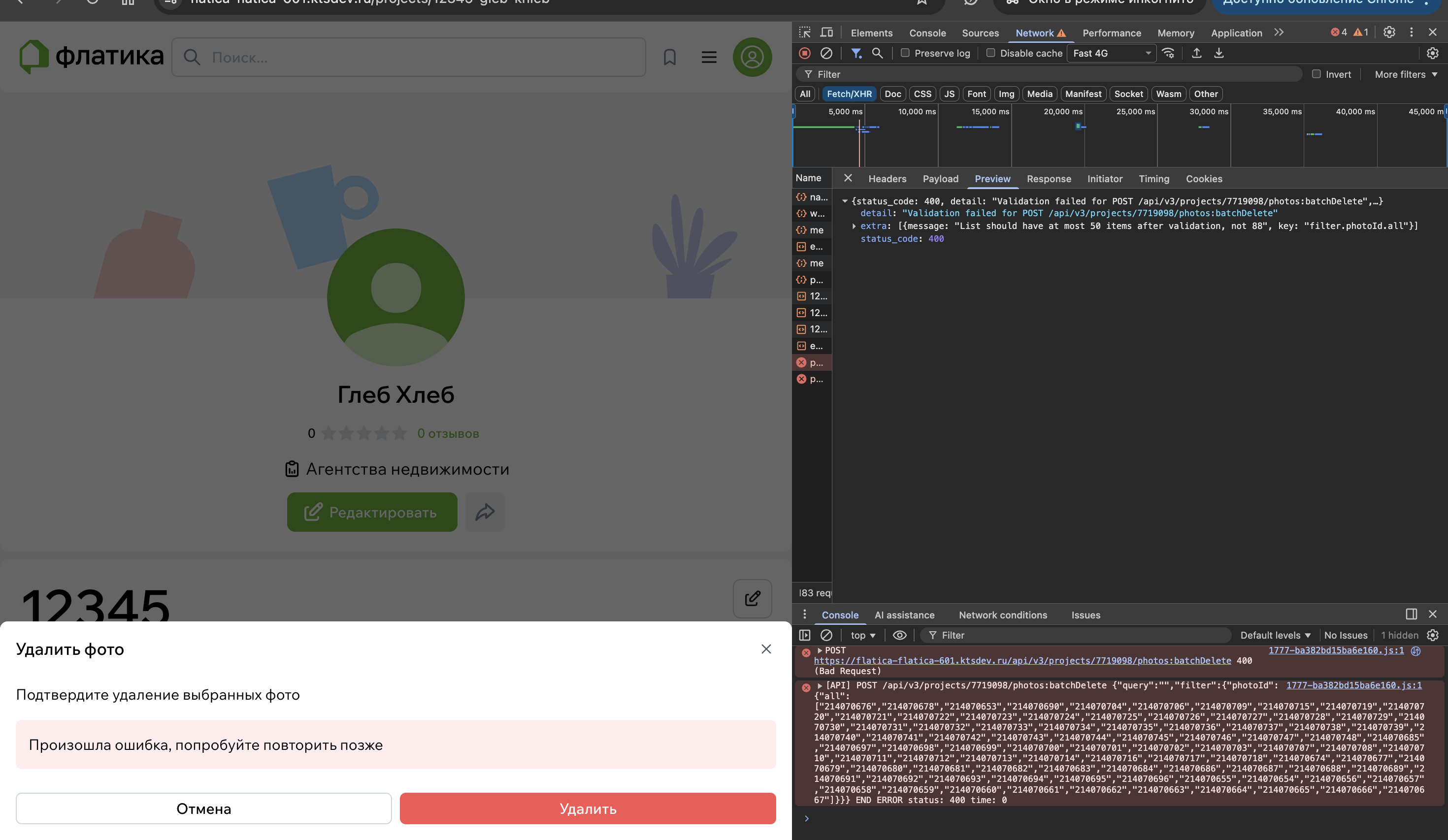
Task: Open DevTools three-dot customize menu
Action: point(1411,32)
